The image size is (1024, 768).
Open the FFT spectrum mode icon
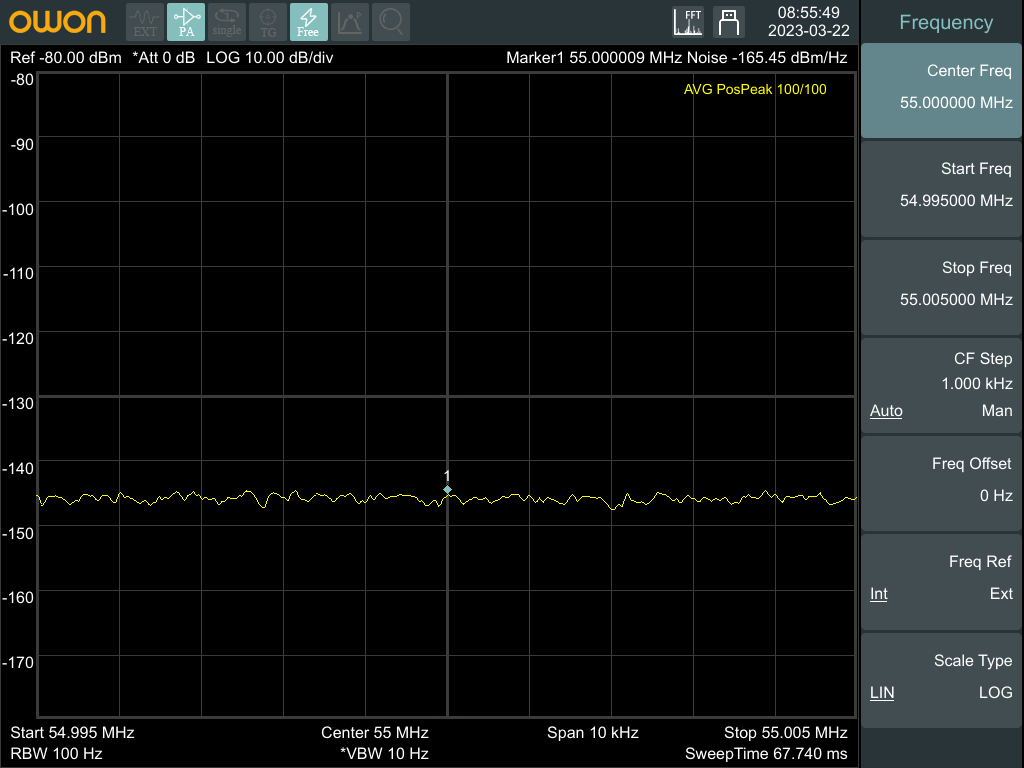point(688,21)
